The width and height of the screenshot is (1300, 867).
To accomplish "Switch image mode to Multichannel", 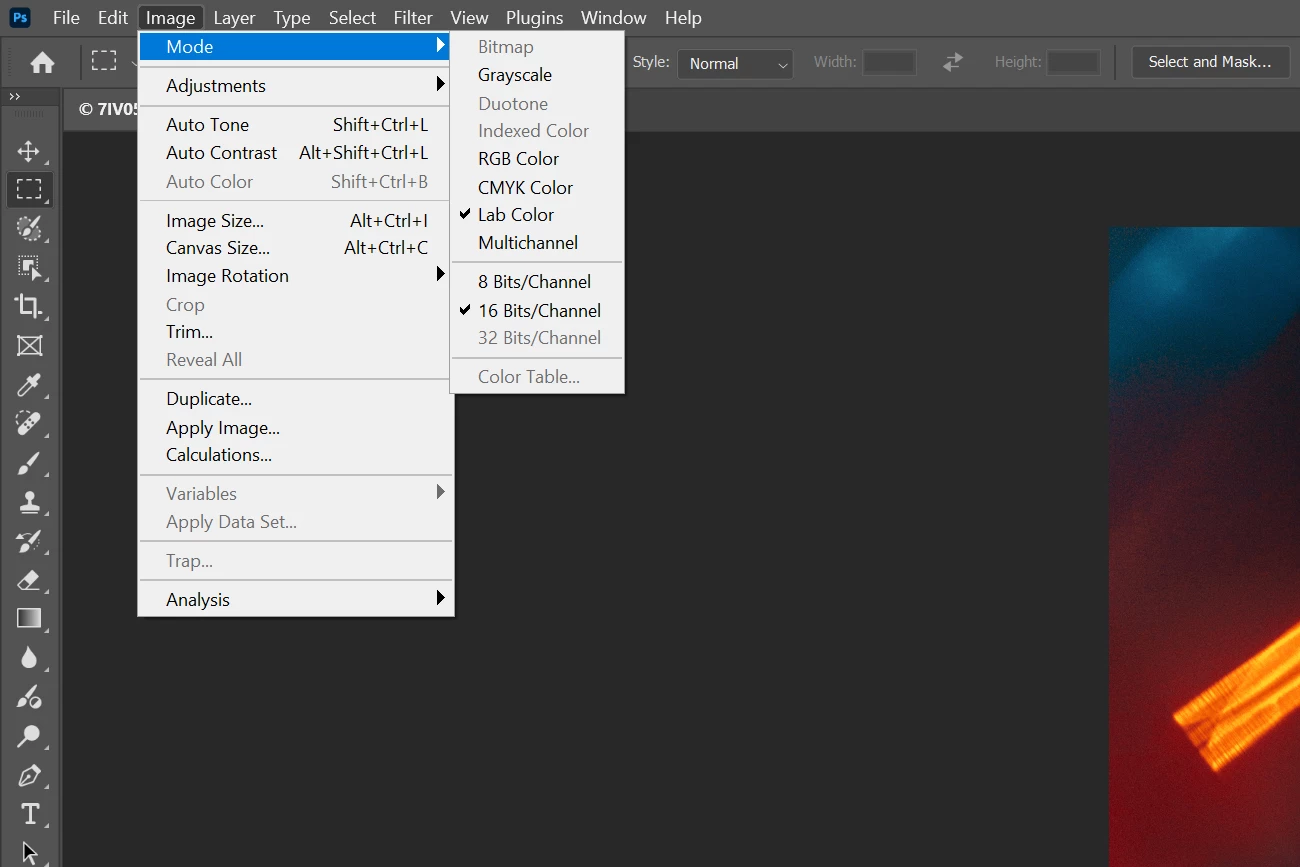I will [x=537, y=243].
